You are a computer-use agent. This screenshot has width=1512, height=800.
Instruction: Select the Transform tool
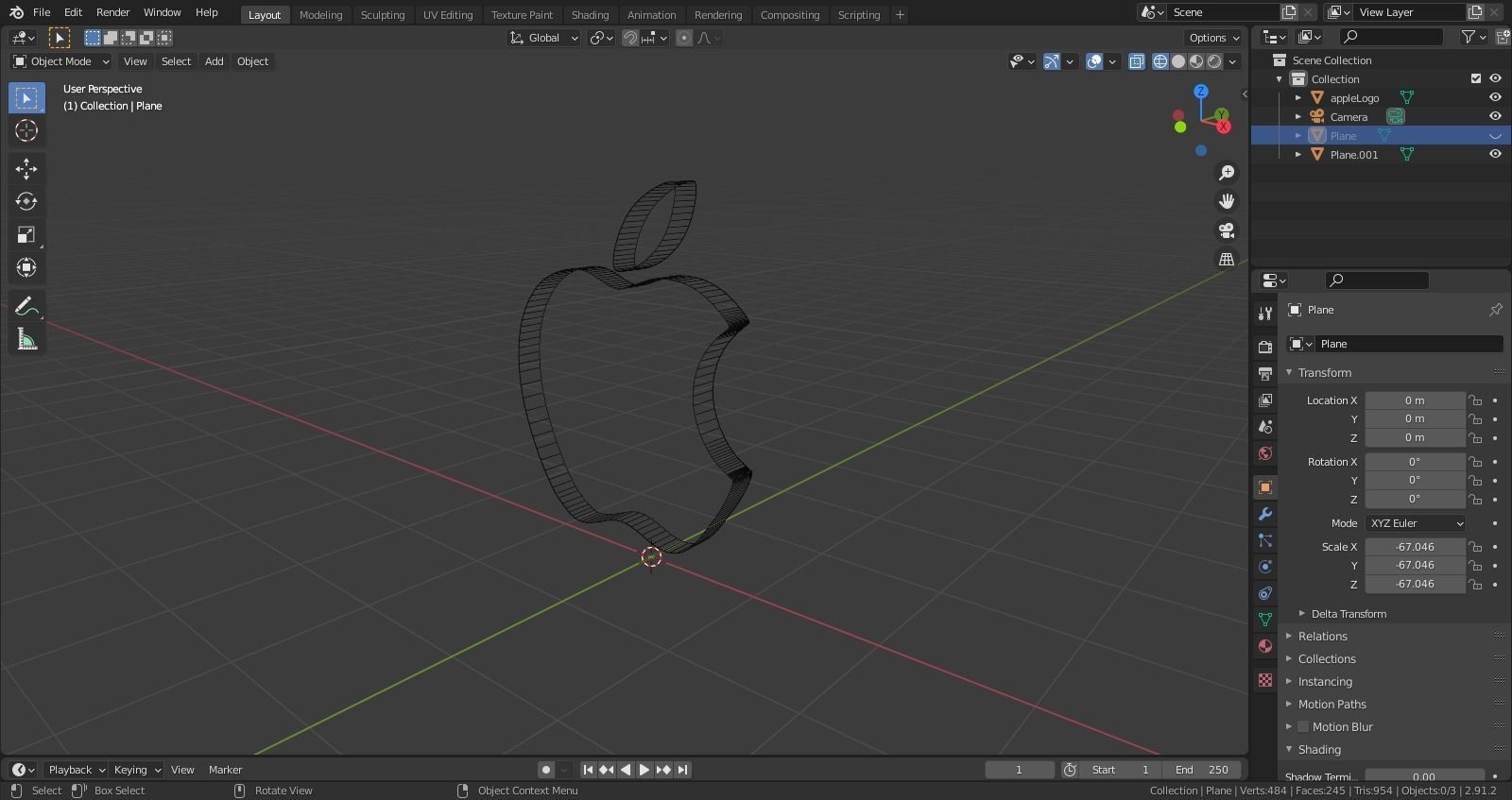pyautogui.click(x=26, y=267)
